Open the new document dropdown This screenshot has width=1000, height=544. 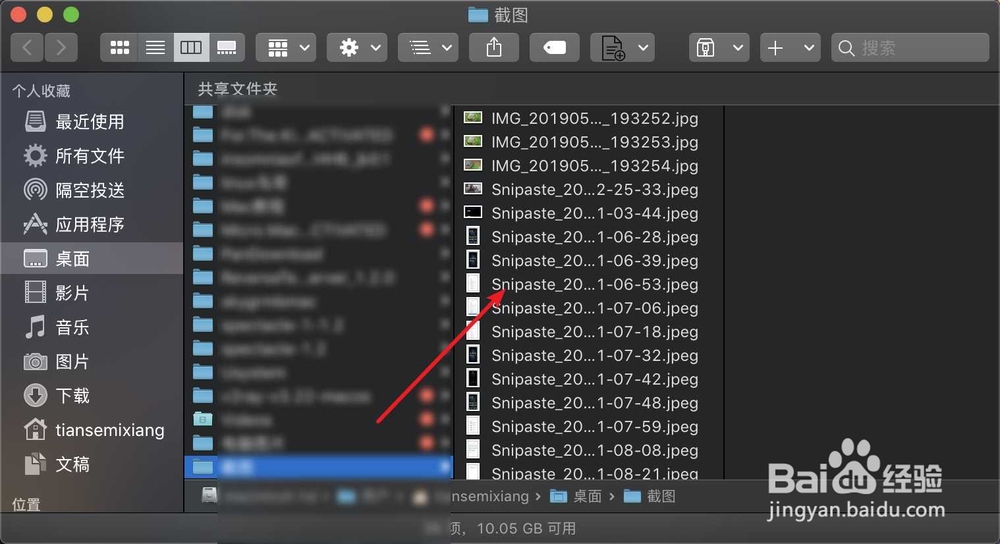click(622, 48)
